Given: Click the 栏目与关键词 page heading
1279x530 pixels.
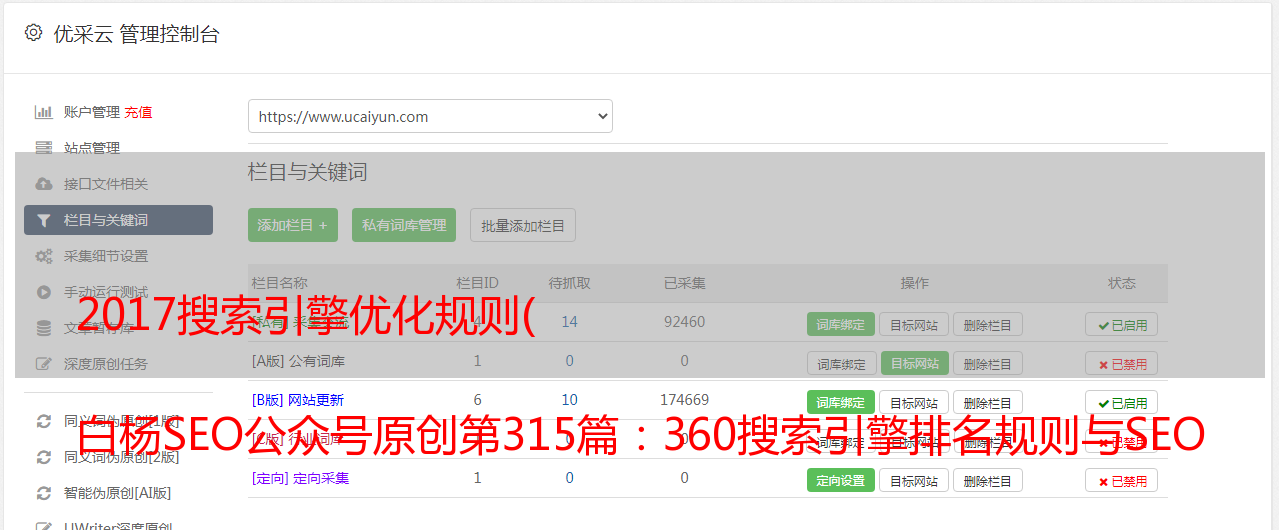Looking at the screenshot, I should (x=308, y=172).
